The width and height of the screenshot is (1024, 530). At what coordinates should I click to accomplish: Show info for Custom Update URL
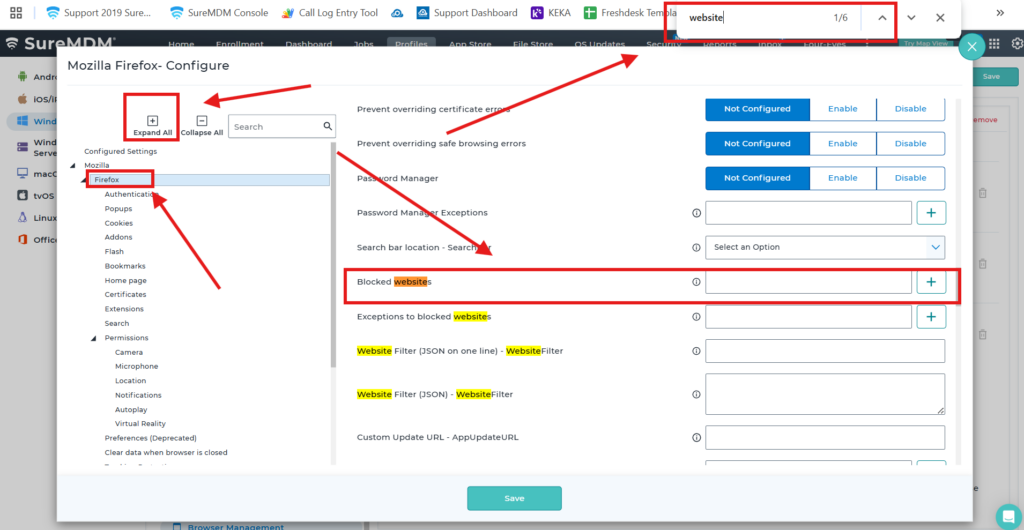(x=696, y=437)
